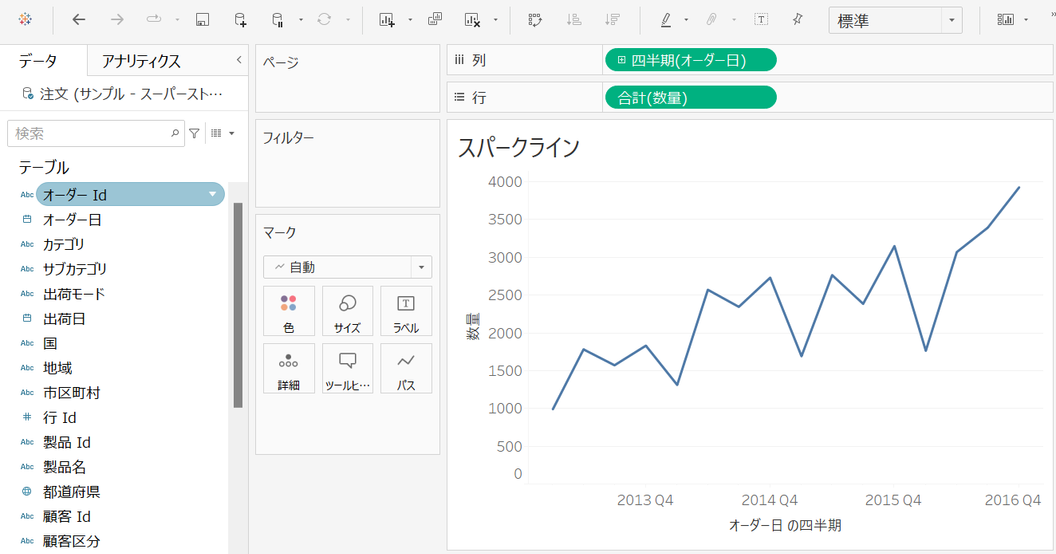Click the filter icon beside search box

click(194, 133)
